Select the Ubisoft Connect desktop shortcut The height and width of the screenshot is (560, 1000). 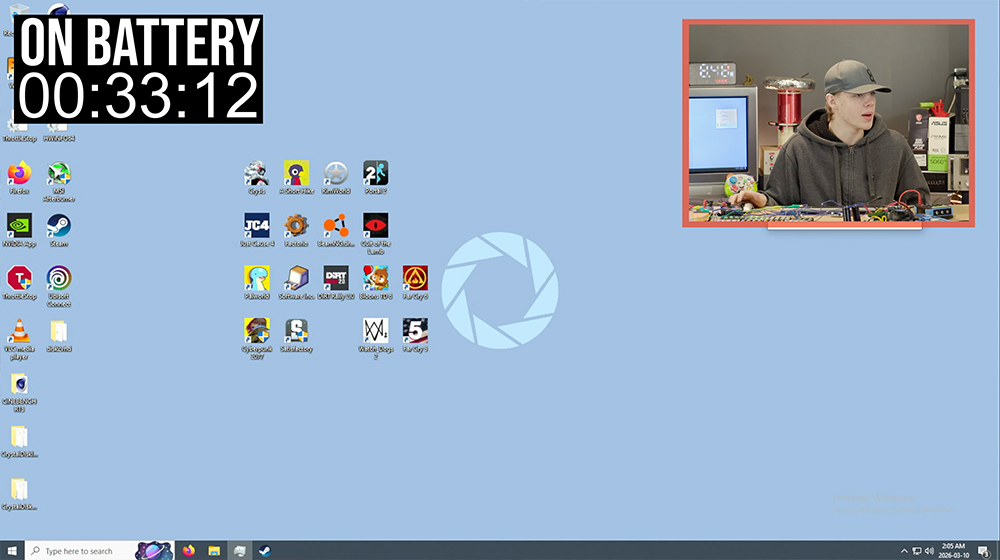(x=59, y=278)
